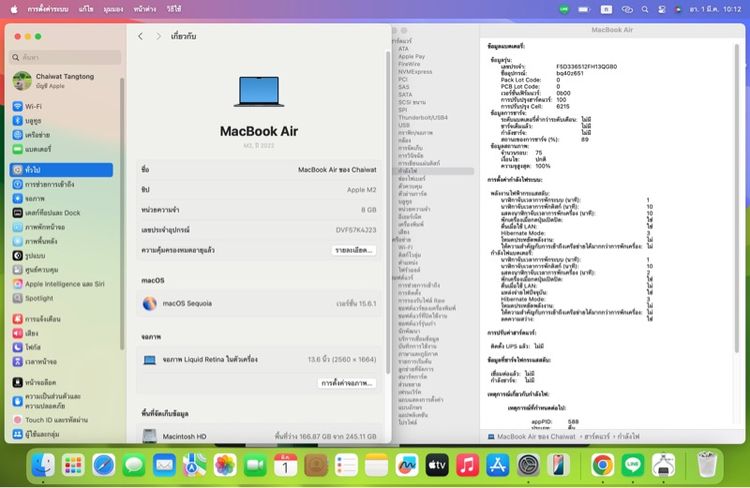Click the settings sidebar scrollbar
Screen dimensions: 750x488
[122, 213]
